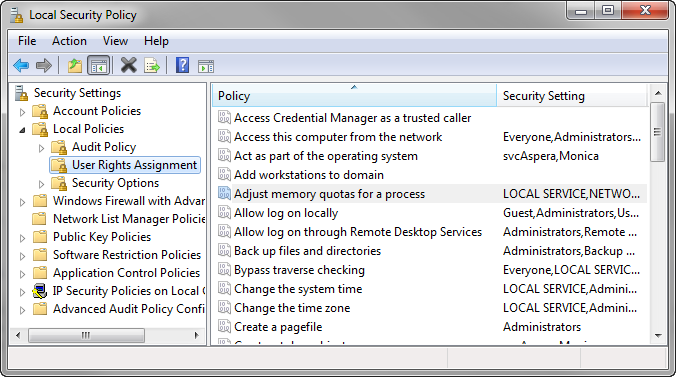Click the Up one level folder icon
The width and height of the screenshot is (676, 377).
click(75, 66)
